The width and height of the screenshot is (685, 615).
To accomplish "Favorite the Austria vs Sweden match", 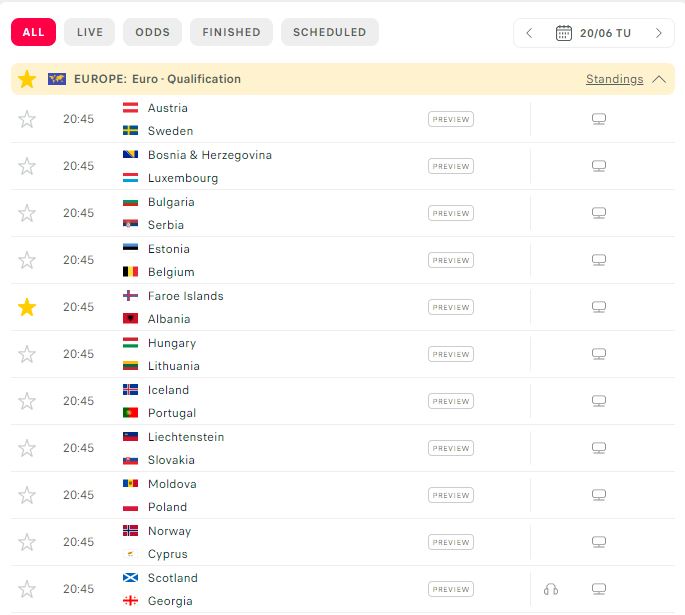I will pos(27,119).
